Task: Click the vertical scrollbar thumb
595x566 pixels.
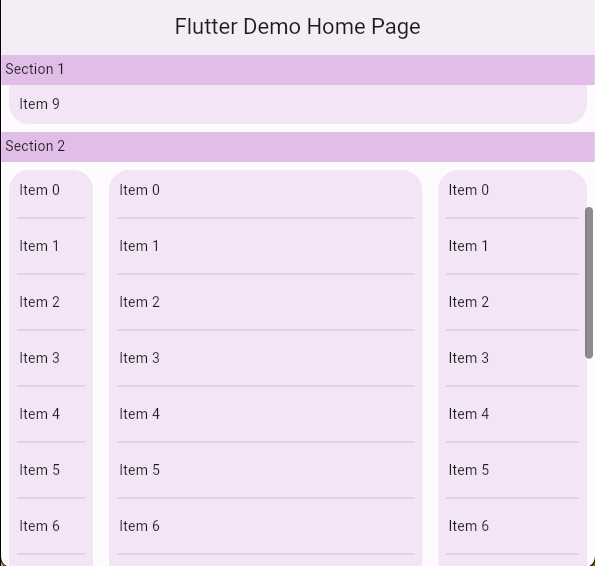Action: point(589,283)
